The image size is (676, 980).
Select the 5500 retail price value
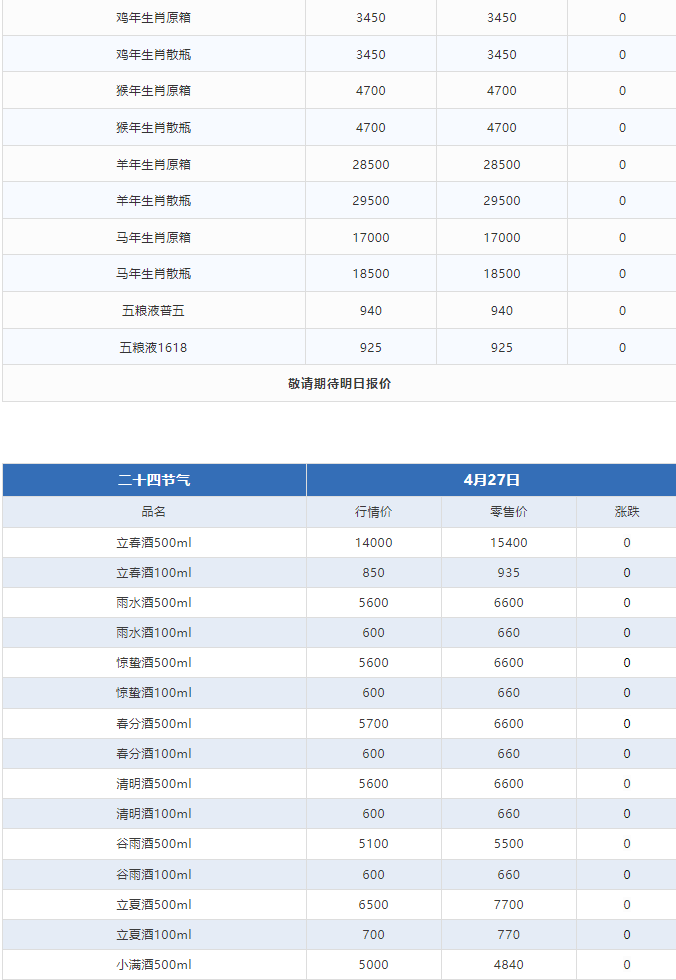(509, 844)
